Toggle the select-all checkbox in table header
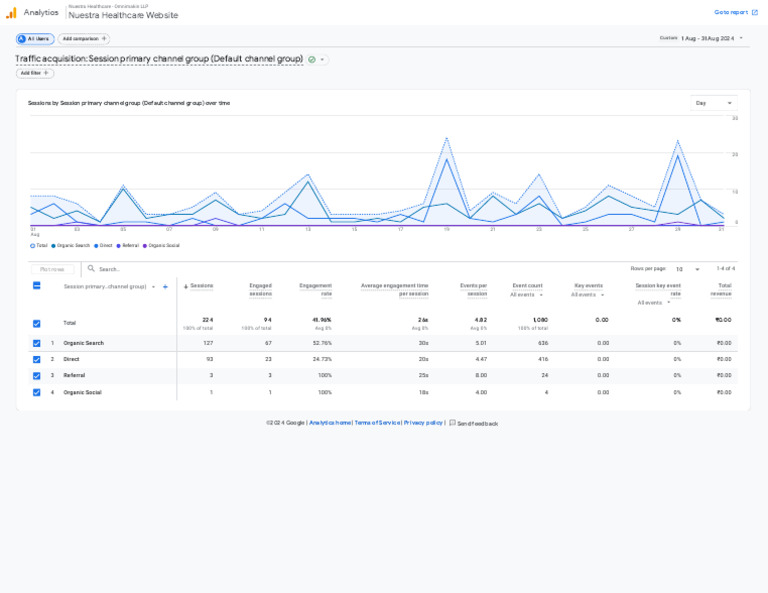 37,286
